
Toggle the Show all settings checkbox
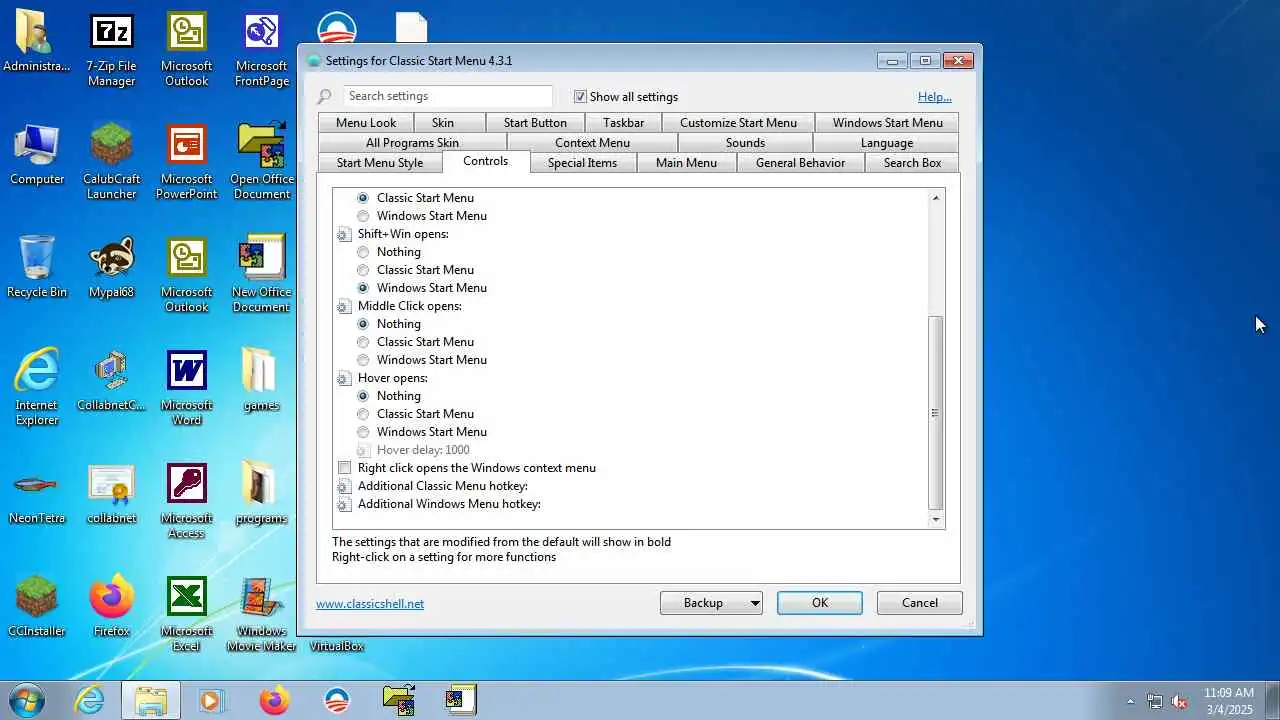coord(580,97)
